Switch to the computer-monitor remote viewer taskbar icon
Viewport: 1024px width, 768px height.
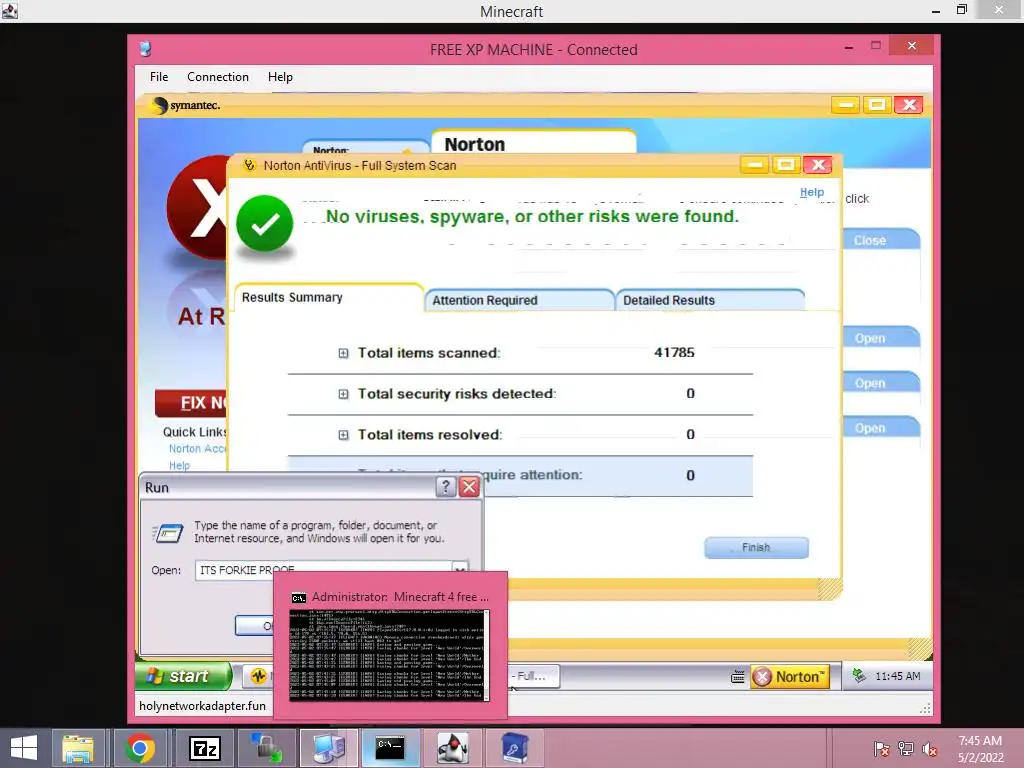pyautogui.click(x=328, y=748)
